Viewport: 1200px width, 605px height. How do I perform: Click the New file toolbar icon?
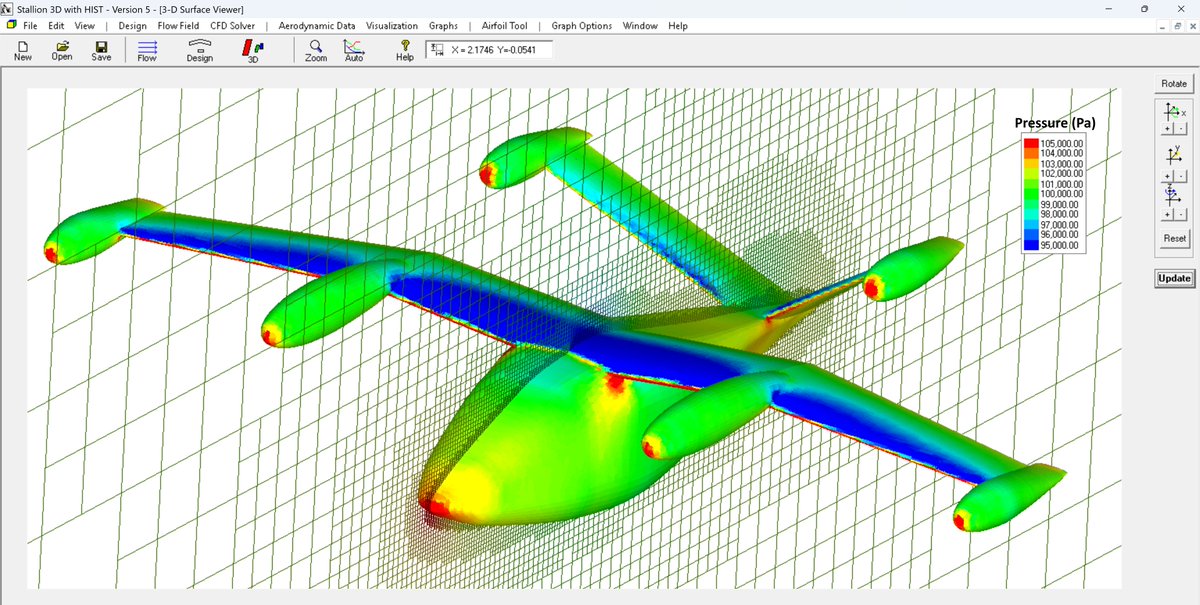pyautogui.click(x=23, y=46)
